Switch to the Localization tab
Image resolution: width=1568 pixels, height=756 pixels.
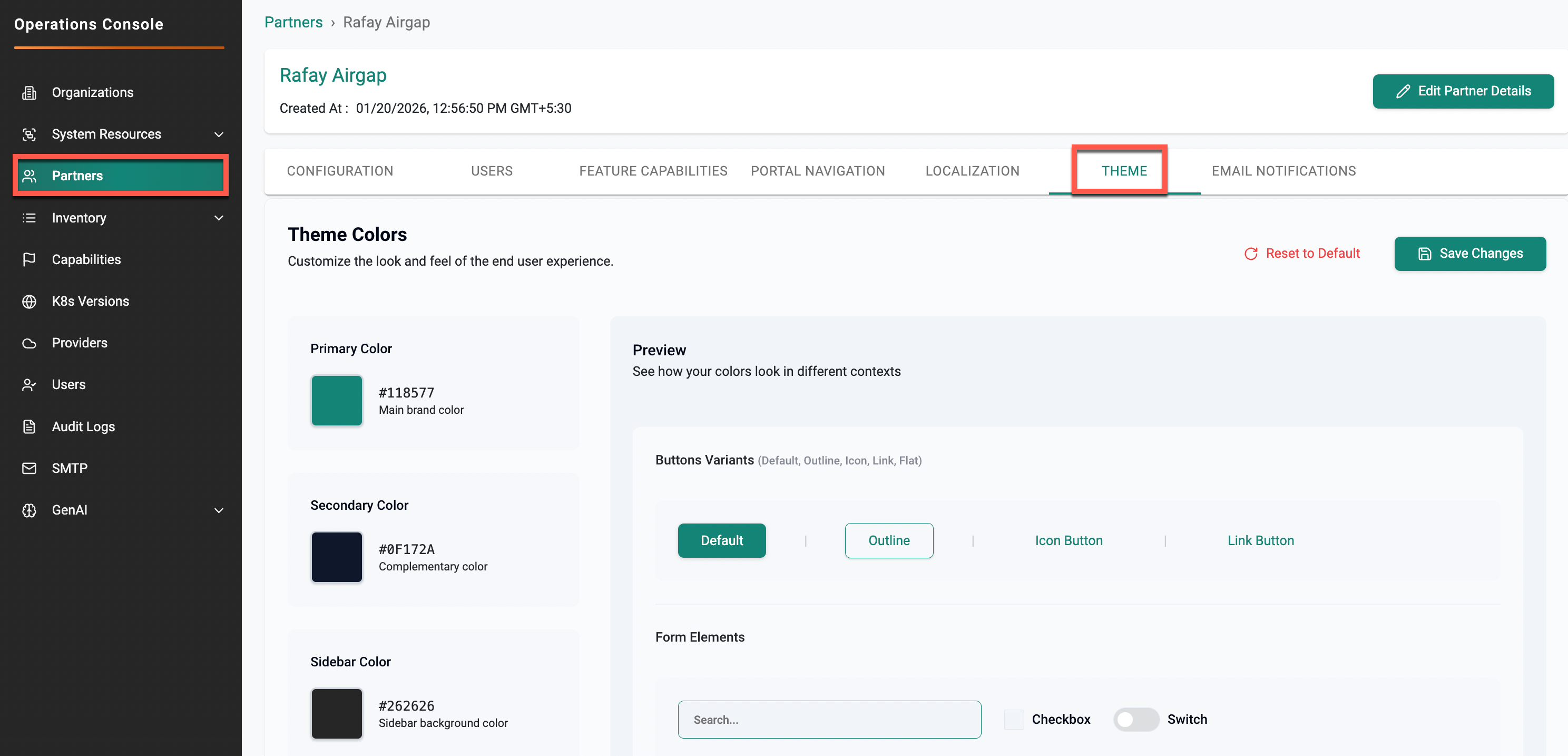tap(972, 171)
